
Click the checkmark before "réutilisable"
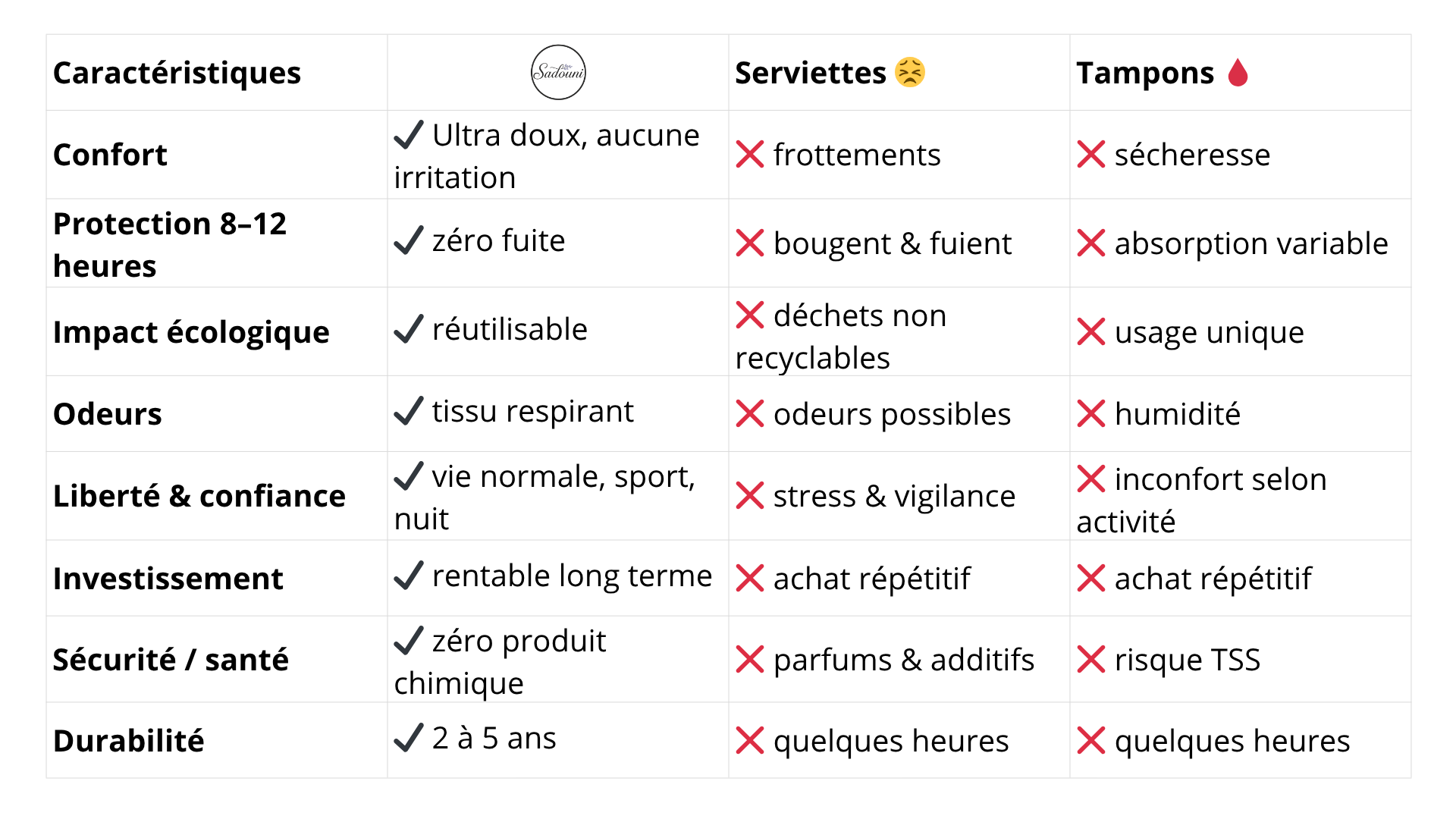(409, 329)
